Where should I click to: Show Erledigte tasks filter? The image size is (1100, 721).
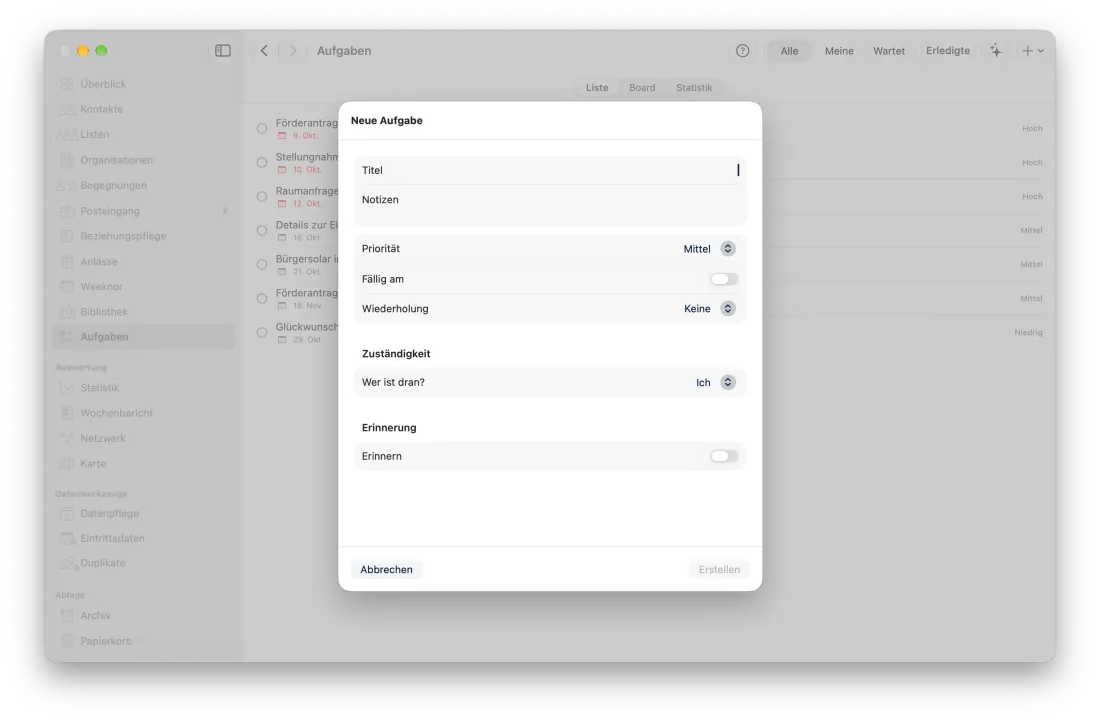click(948, 50)
